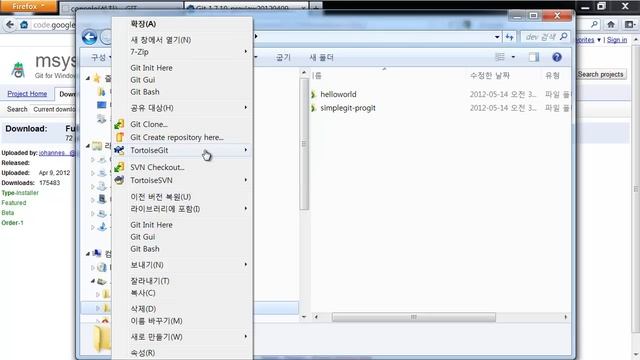Viewport: 640px width, 360px height.
Task: Expand TortoiseSVN submenu arrow
Action: point(246,180)
